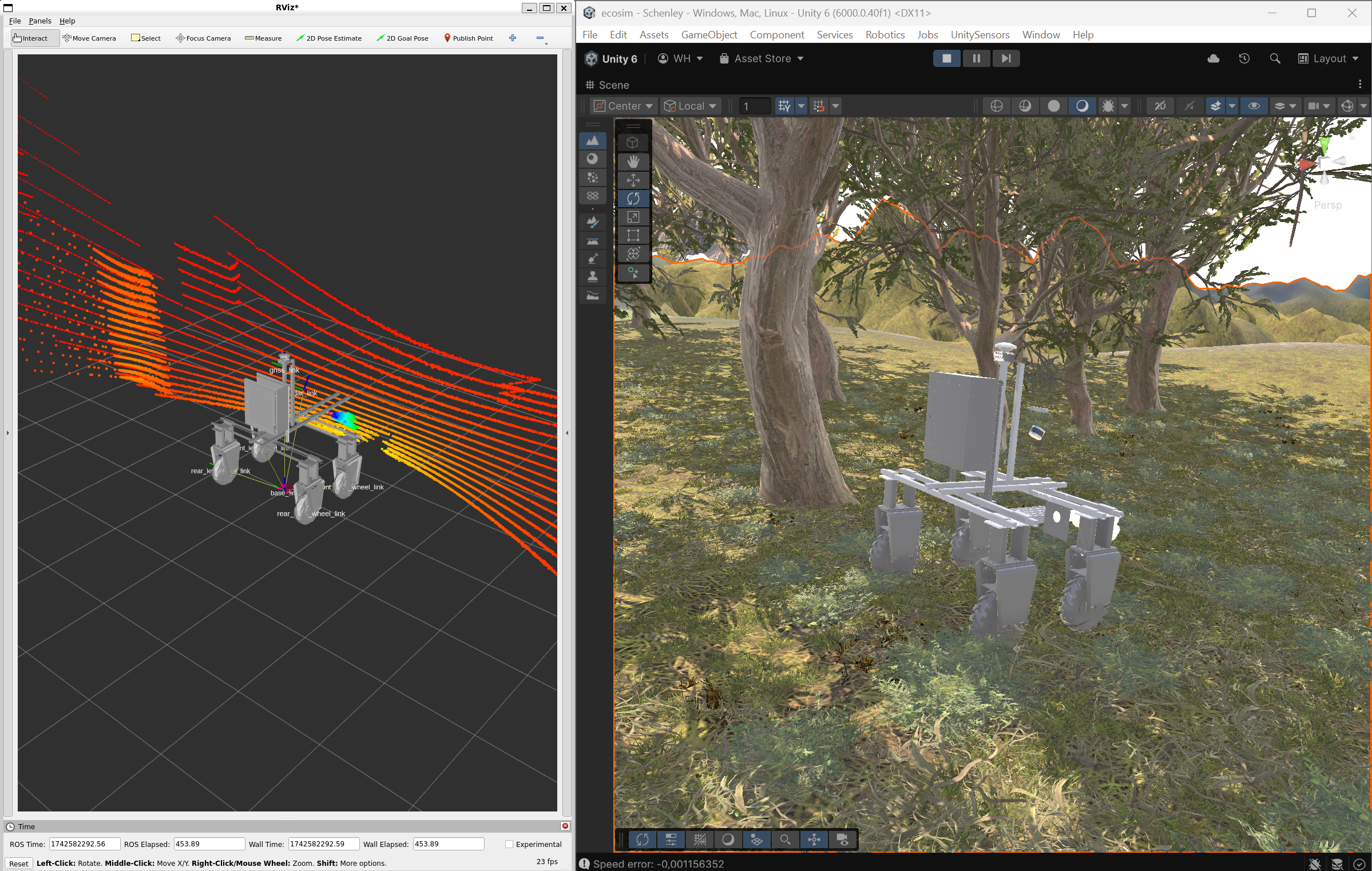This screenshot has width=1372, height=871.
Task: Select the Rect Transform tool
Action: tap(633, 235)
